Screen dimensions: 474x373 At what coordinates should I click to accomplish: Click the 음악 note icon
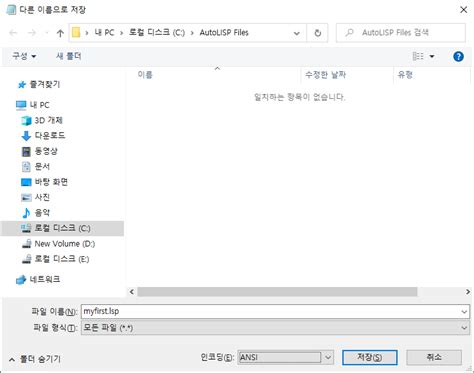[x=26, y=213]
